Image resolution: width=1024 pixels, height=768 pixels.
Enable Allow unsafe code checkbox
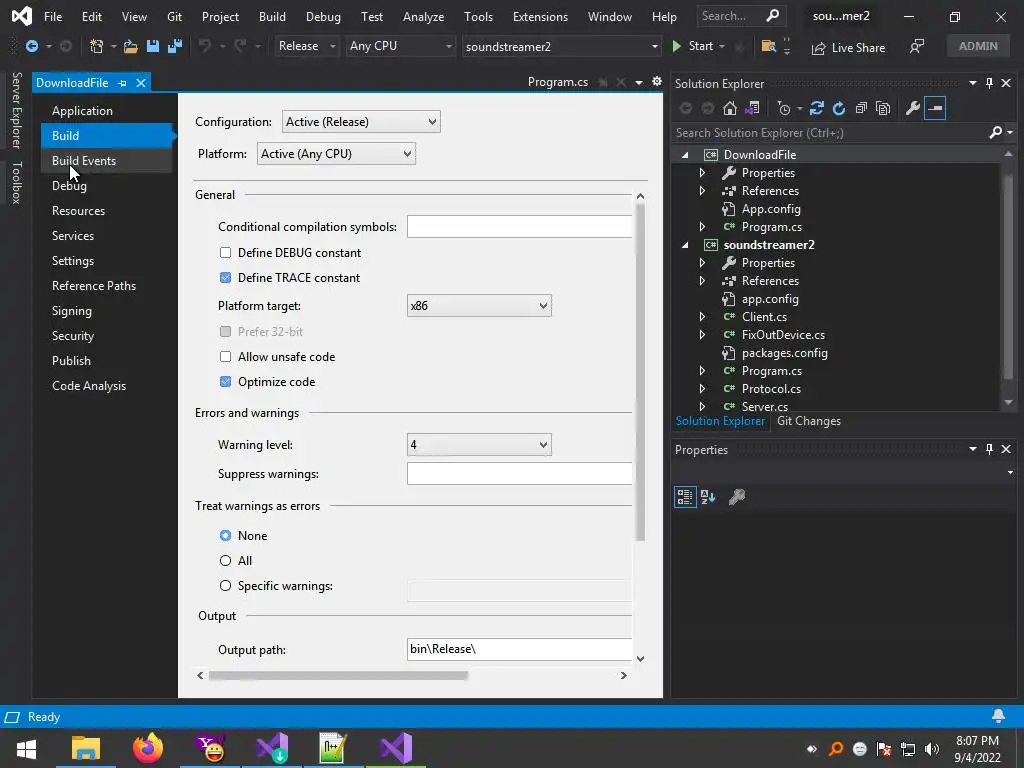[x=225, y=357]
